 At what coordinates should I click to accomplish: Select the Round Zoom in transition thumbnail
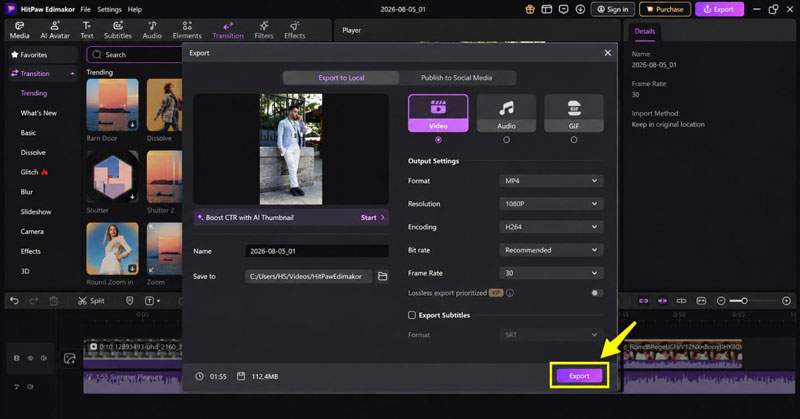coord(112,249)
